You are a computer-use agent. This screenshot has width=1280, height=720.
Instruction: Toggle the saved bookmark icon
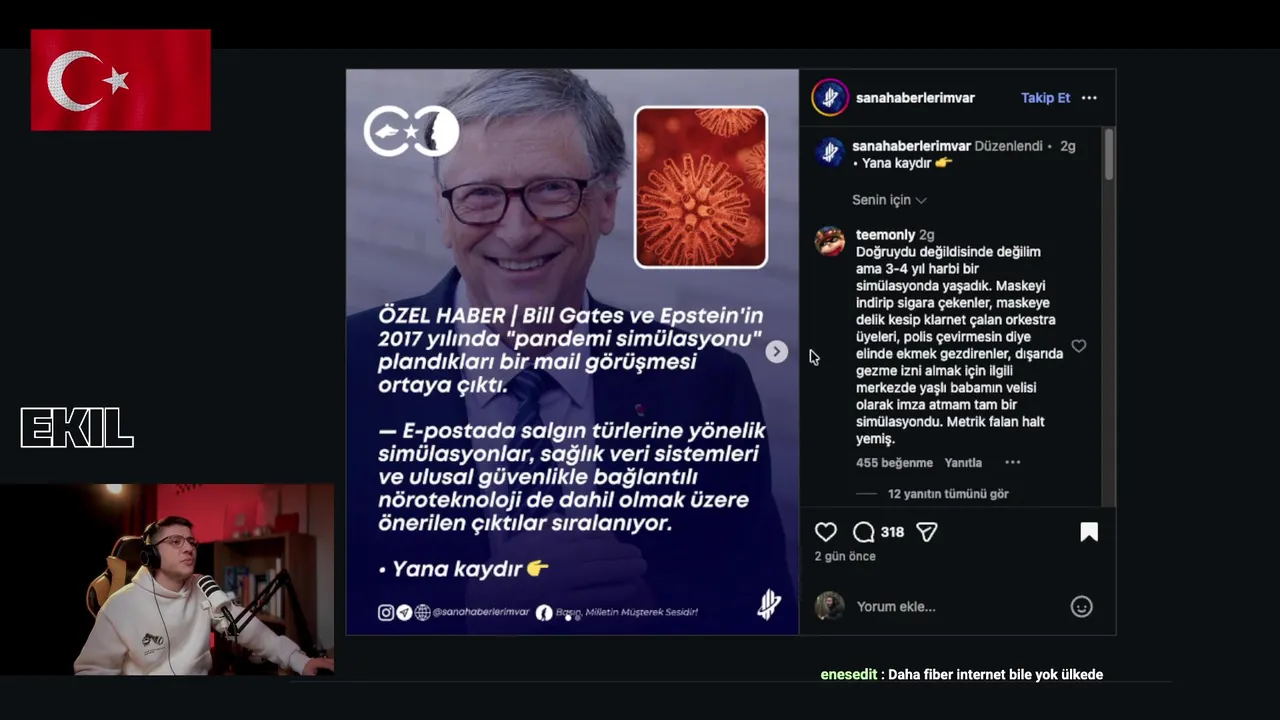point(1089,532)
